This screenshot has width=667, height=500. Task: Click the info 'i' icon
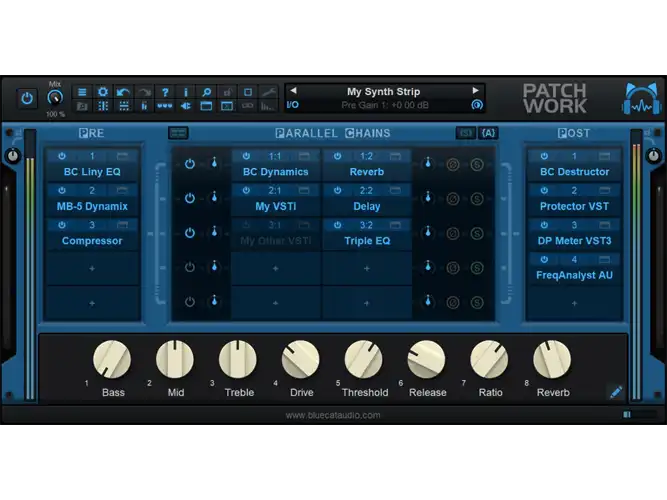(185, 92)
